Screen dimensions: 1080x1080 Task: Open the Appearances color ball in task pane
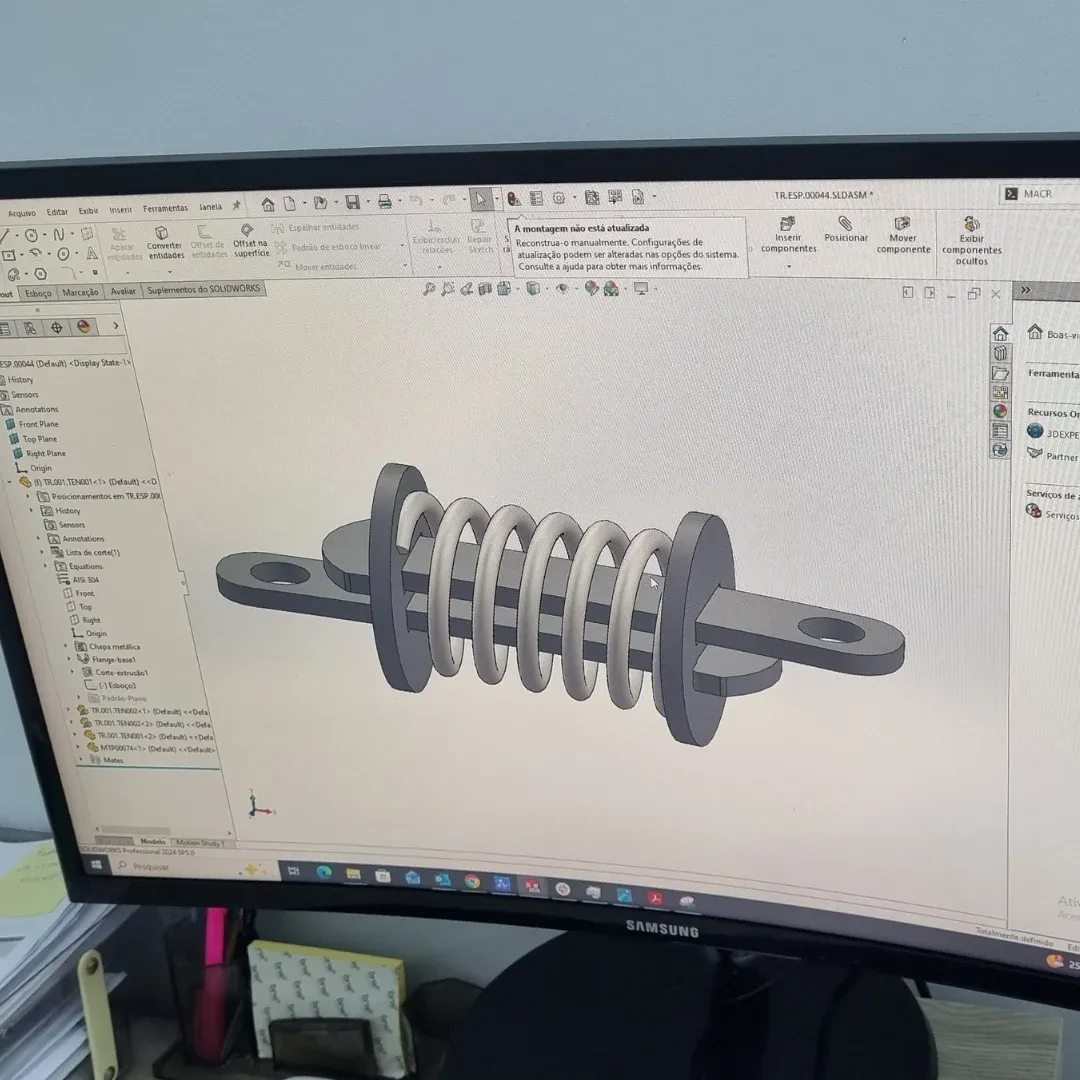1000,411
